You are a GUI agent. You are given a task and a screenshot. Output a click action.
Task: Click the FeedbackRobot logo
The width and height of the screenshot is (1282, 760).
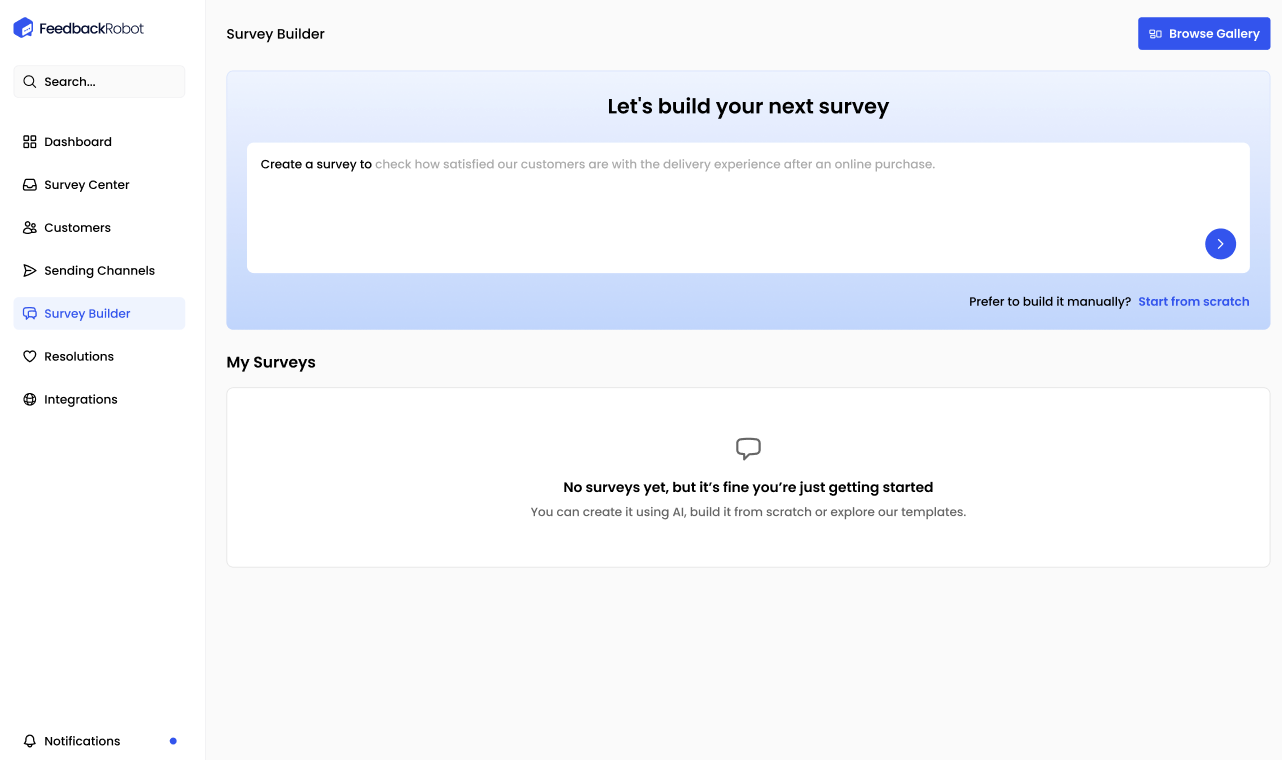click(78, 28)
